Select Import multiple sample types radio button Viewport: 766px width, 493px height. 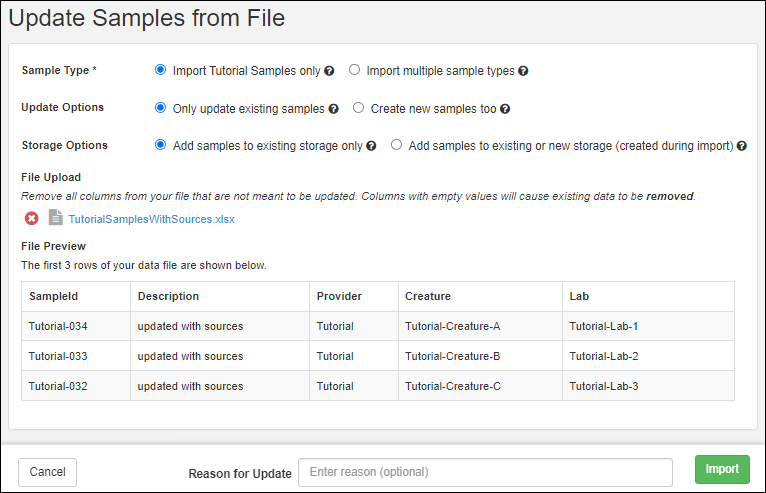coord(354,70)
